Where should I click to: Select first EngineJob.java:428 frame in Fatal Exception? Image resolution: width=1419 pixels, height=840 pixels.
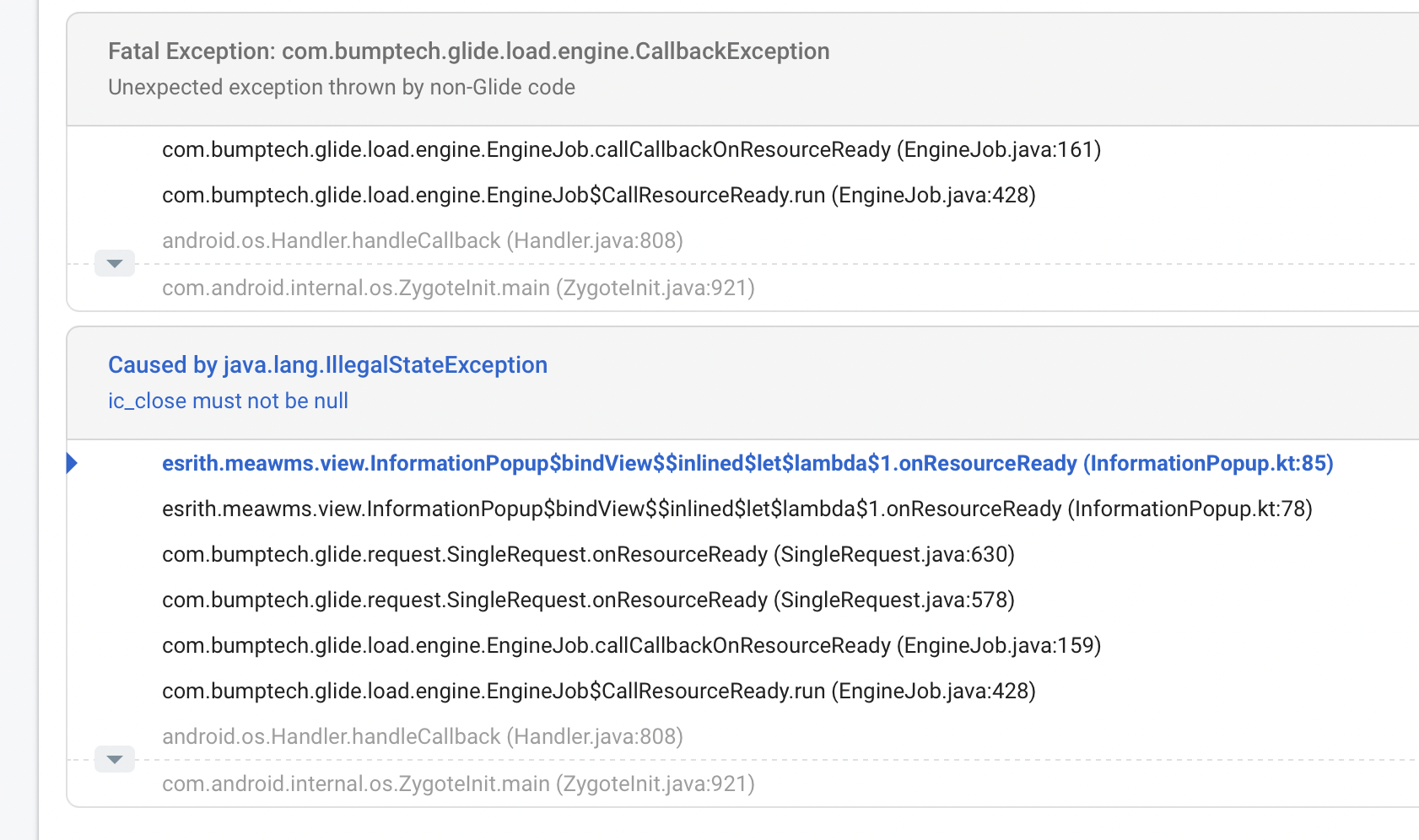click(599, 196)
